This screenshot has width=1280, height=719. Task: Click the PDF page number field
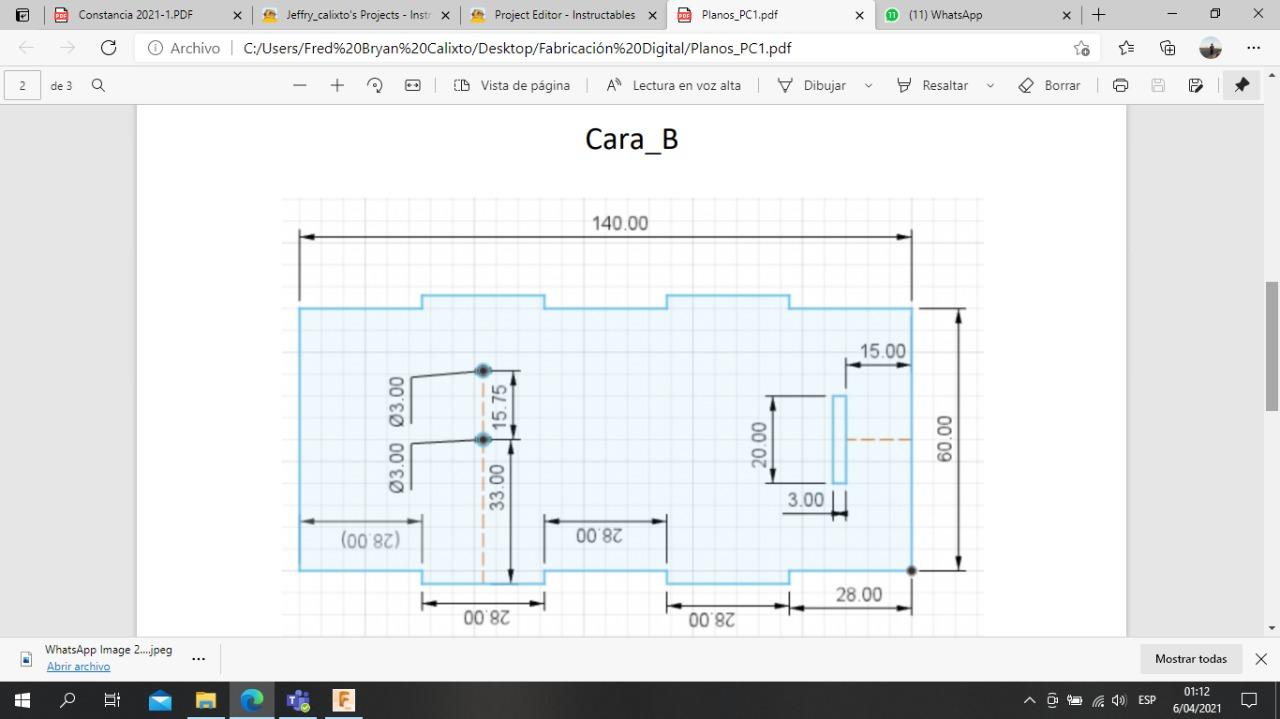point(22,85)
